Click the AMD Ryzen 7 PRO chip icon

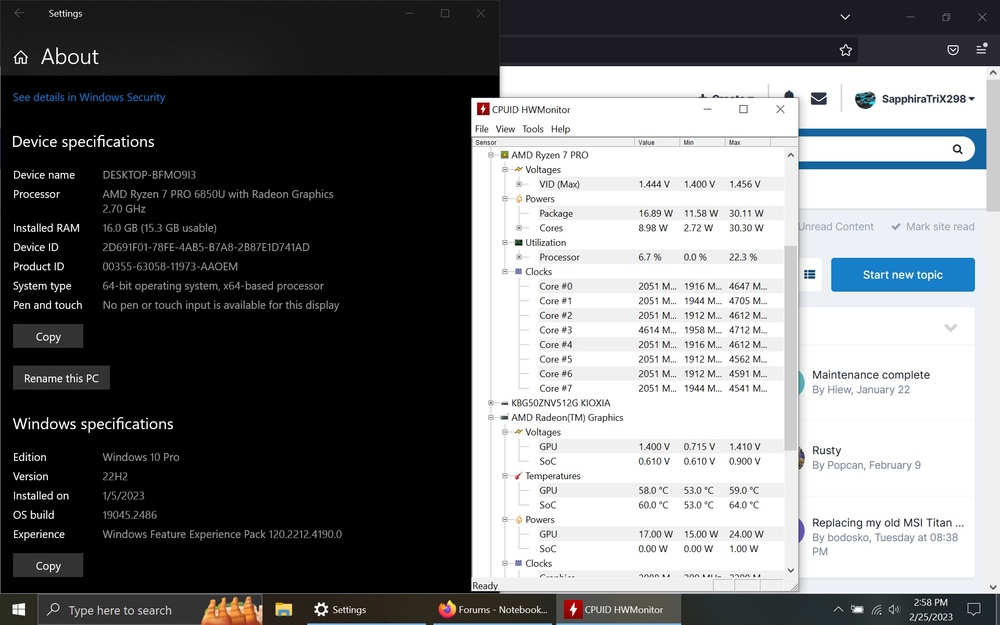(x=504, y=155)
